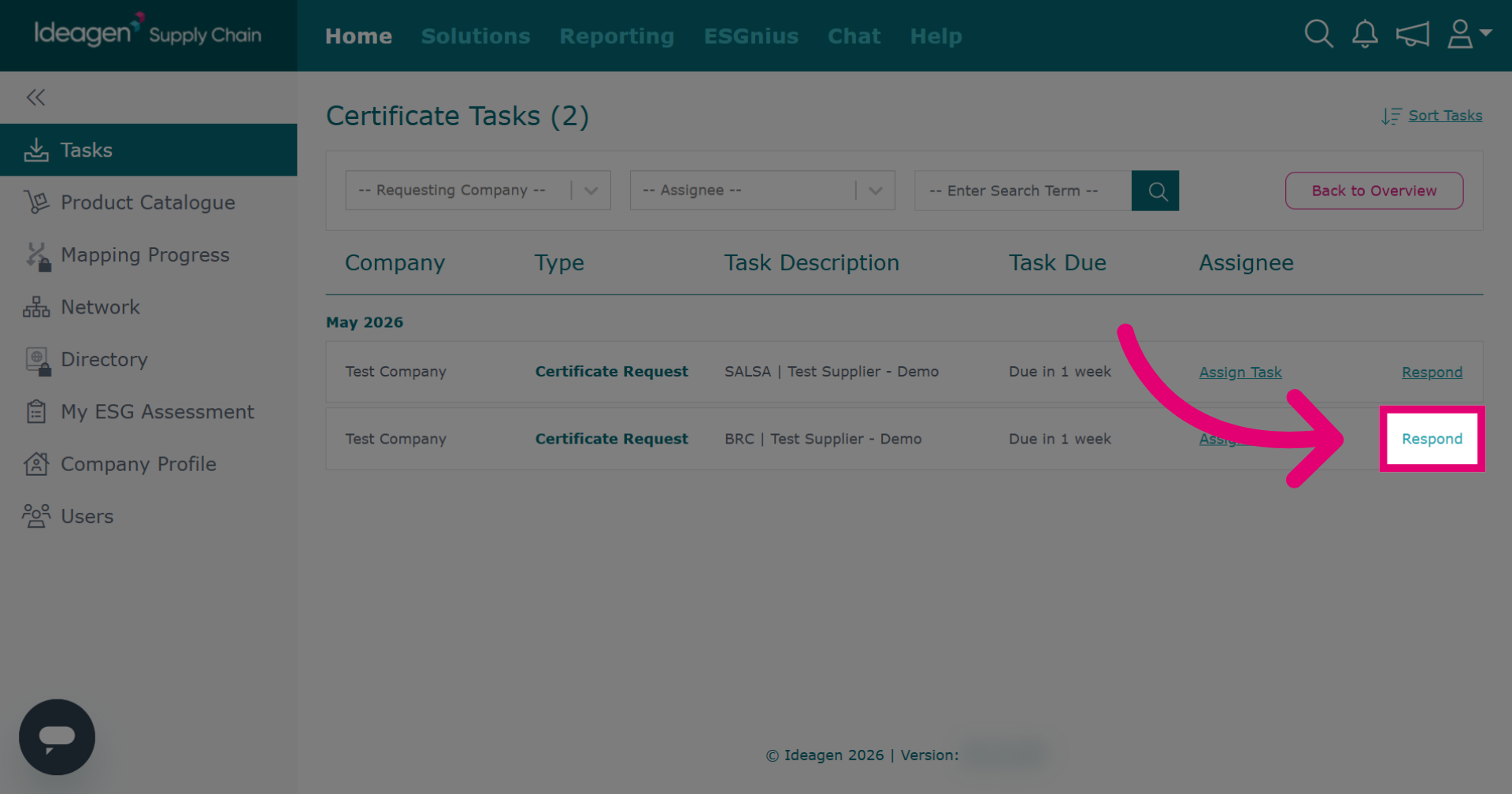This screenshot has height=794, width=1512.
Task: Click Respond for the BRC request
Action: click(x=1432, y=439)
